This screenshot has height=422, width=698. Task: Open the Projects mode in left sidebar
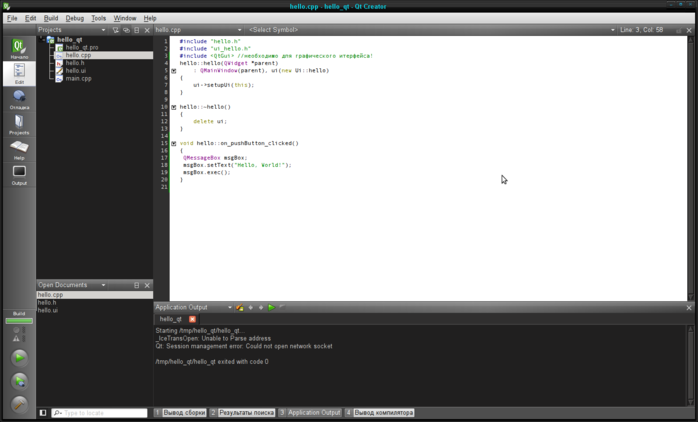pos(19,124)
